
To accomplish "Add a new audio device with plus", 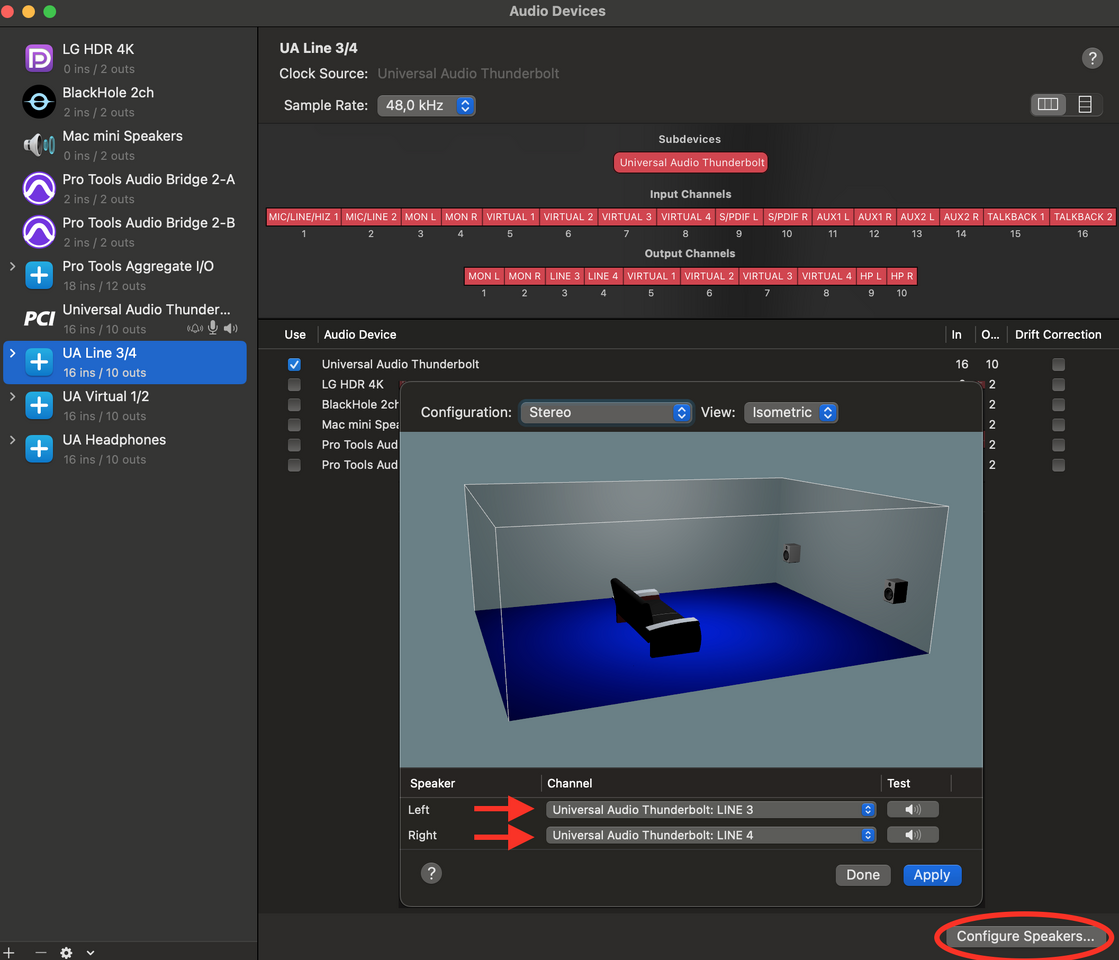I will [9, 952].
